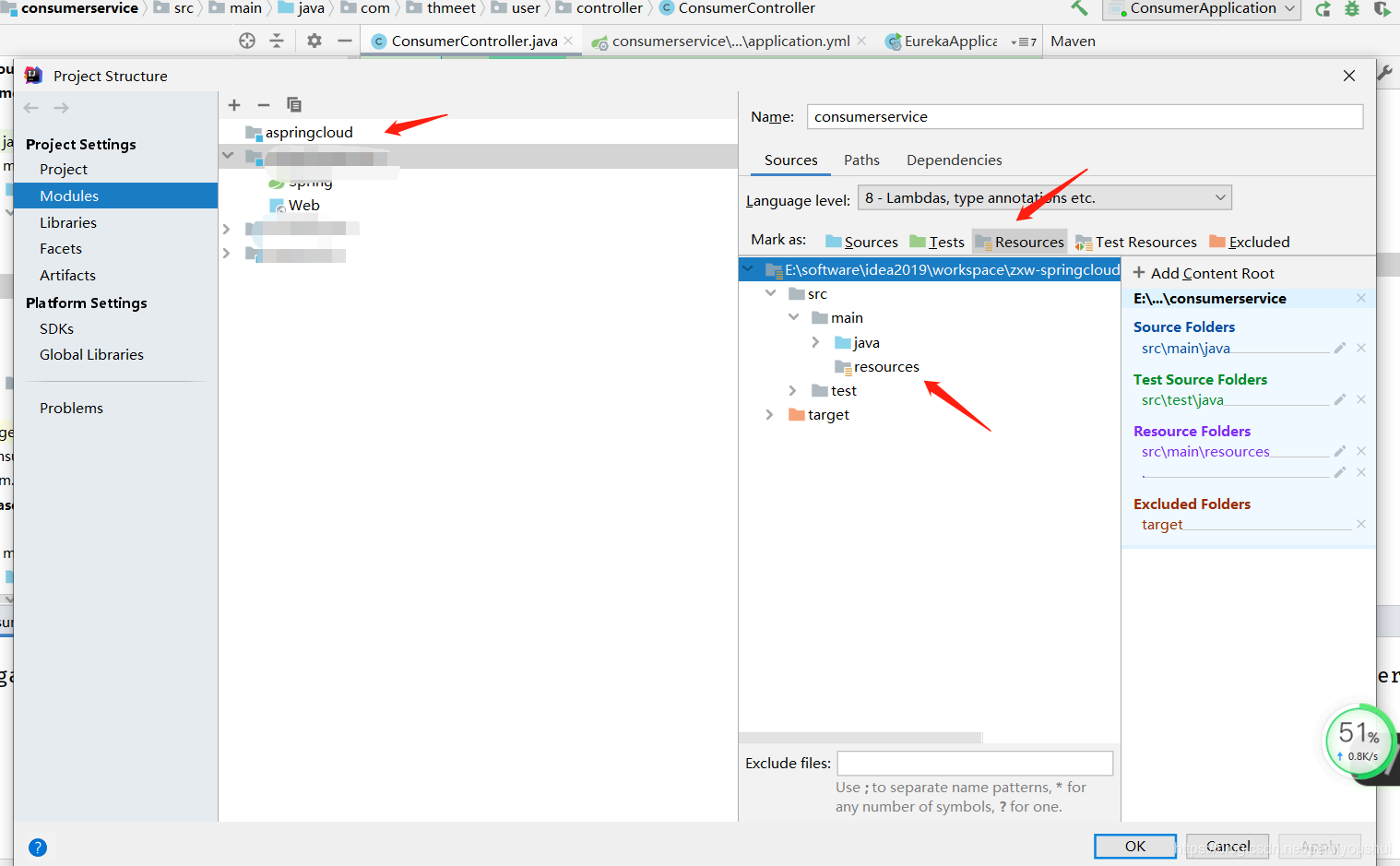Remove src\main\resources using its X icon

tap(1361, 451)
